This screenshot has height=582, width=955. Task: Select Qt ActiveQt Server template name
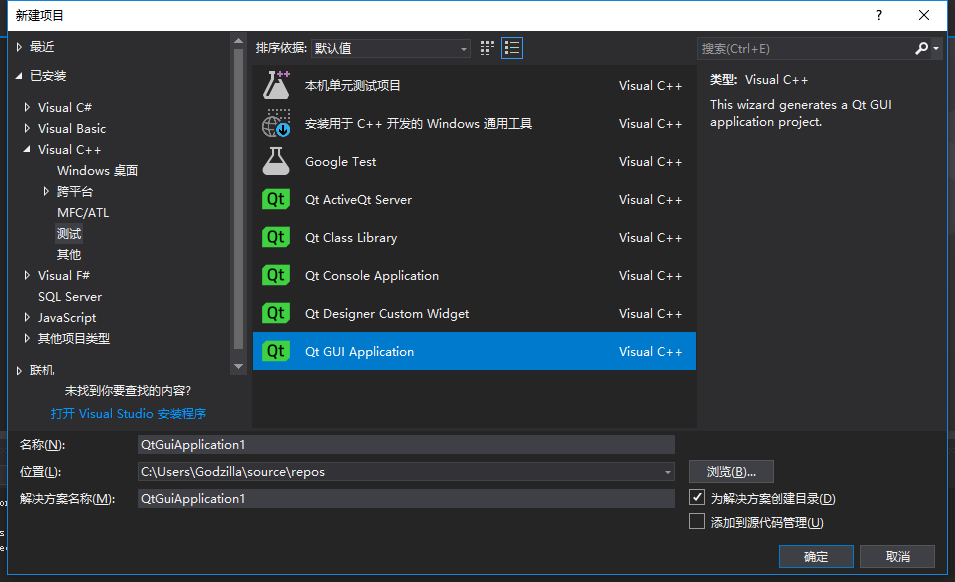pyautogui.click(x=358, y=200)
